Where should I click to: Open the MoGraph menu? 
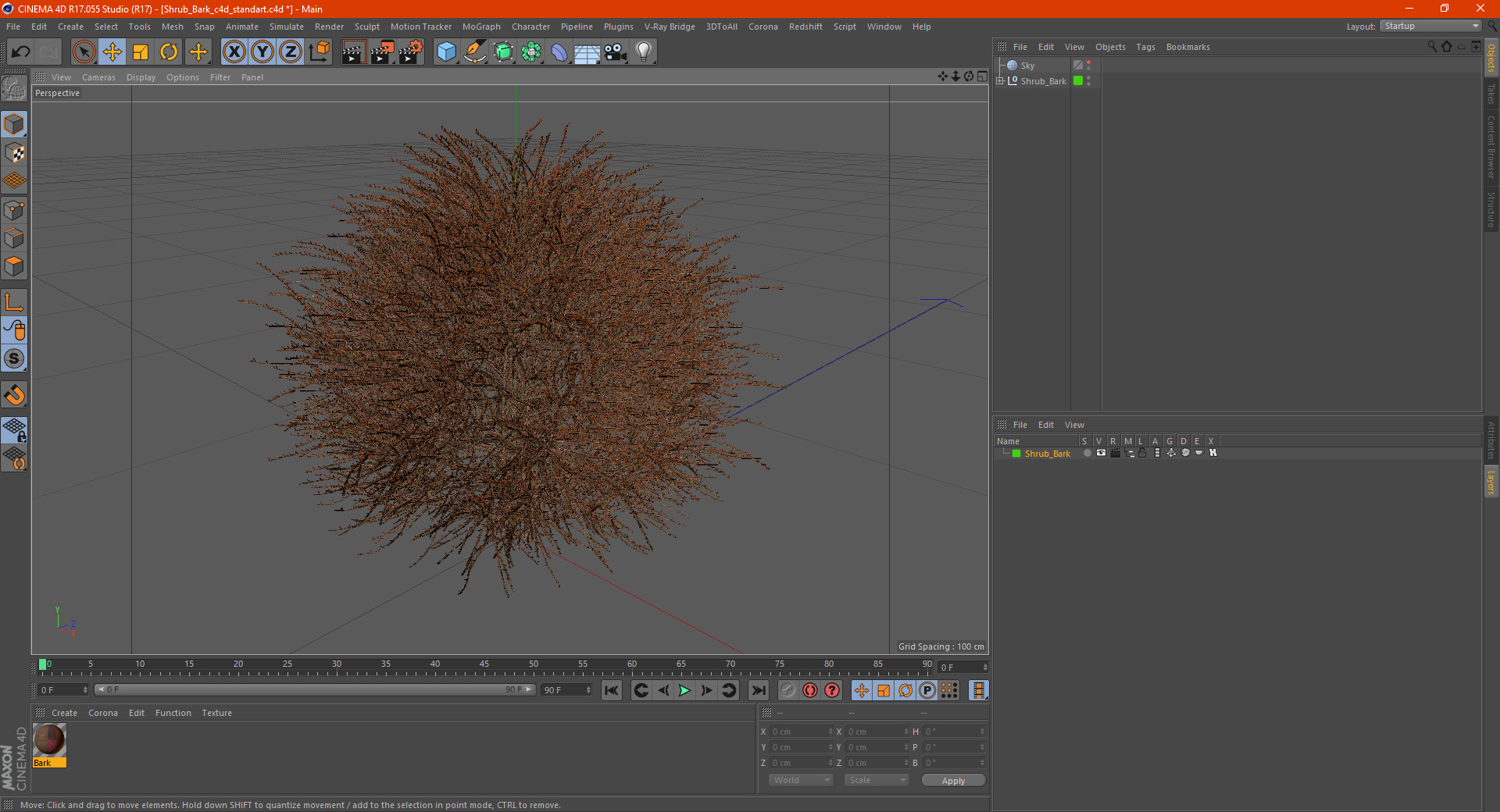point(481,27)
